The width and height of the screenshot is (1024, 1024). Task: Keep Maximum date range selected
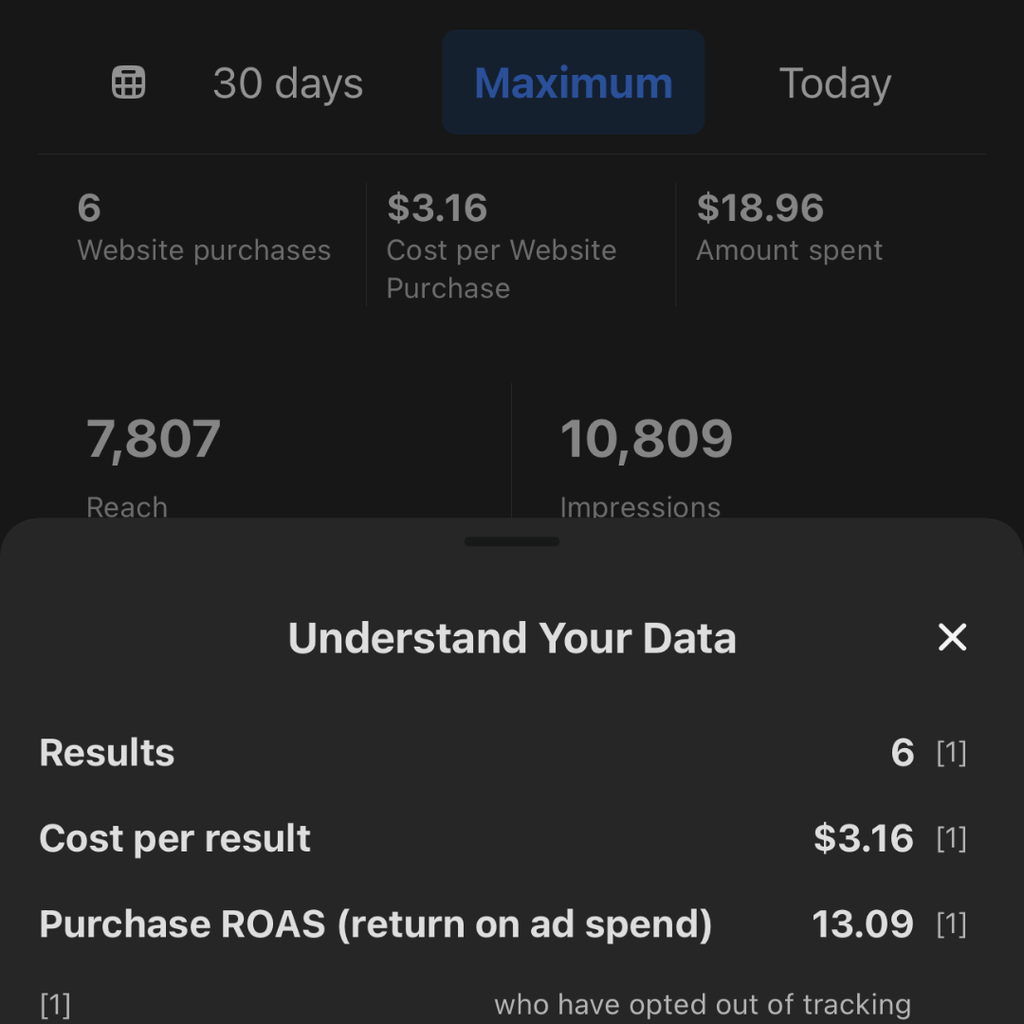[572, 82]
